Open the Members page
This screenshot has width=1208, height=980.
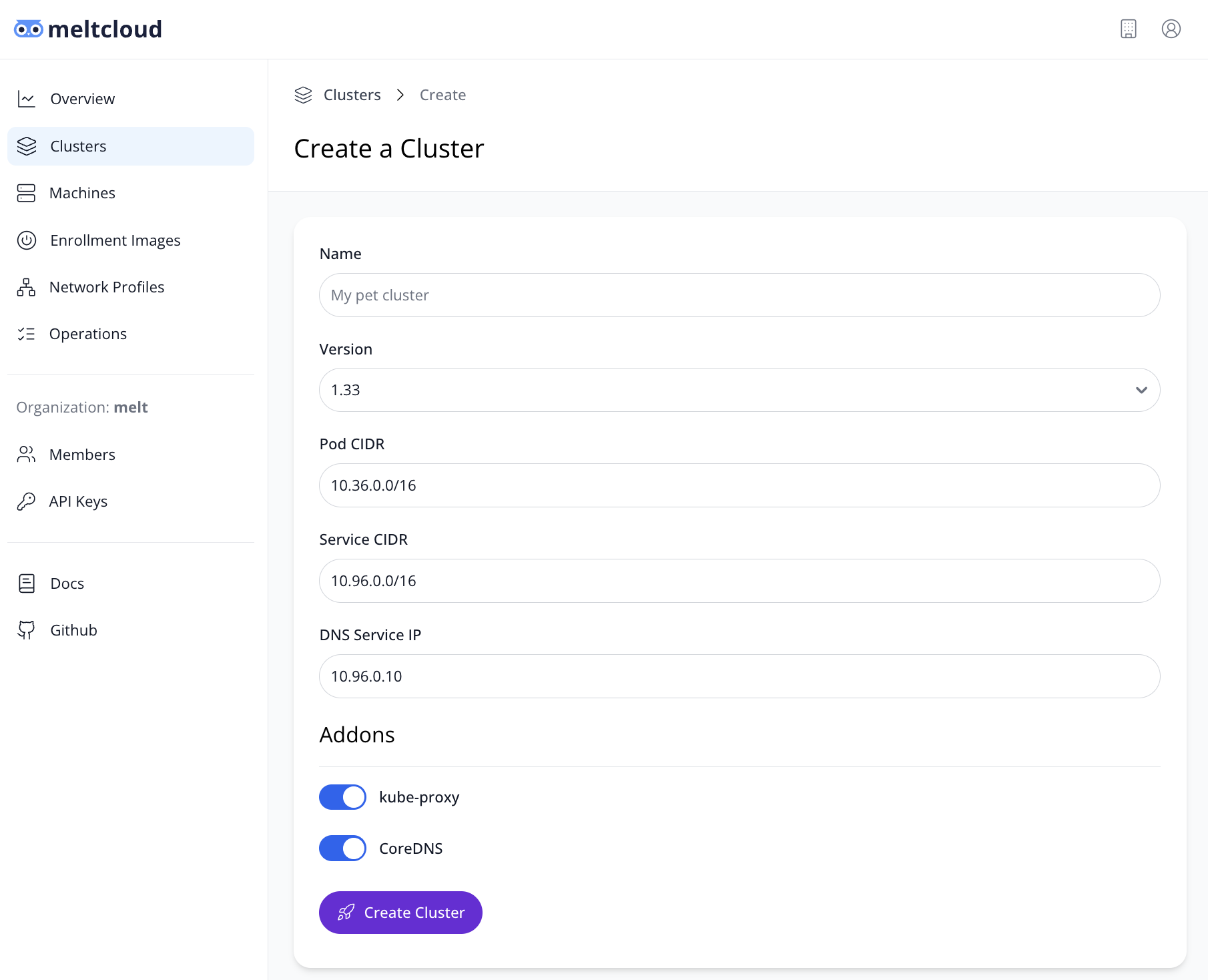[82, 455]
